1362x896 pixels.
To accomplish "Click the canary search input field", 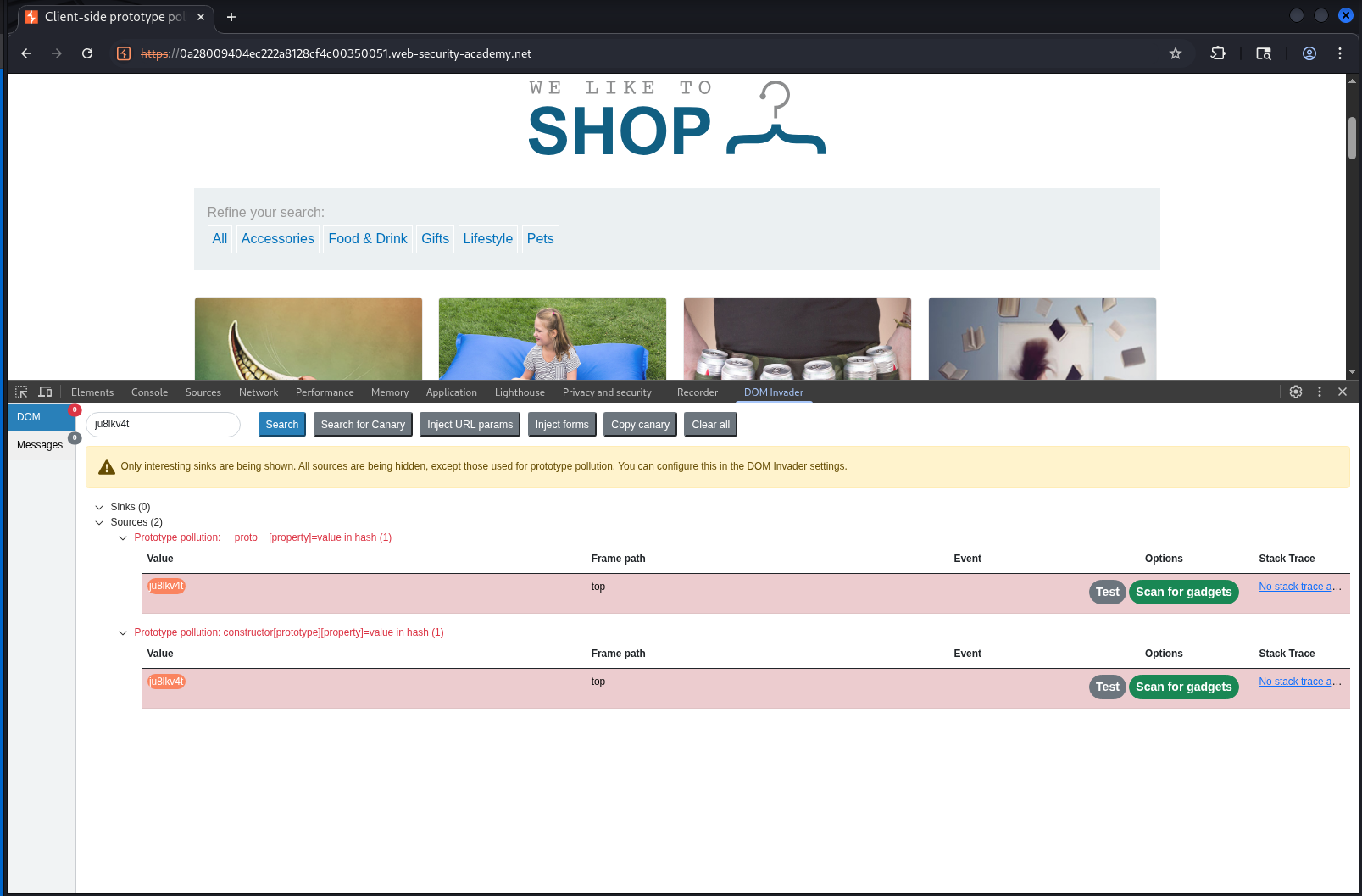I will (x=163, y=425).
